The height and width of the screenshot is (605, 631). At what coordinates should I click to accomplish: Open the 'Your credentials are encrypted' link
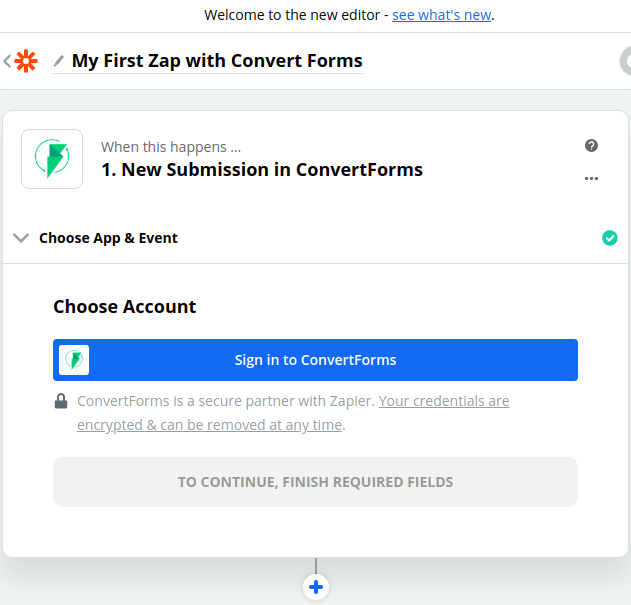coord(444,401)
